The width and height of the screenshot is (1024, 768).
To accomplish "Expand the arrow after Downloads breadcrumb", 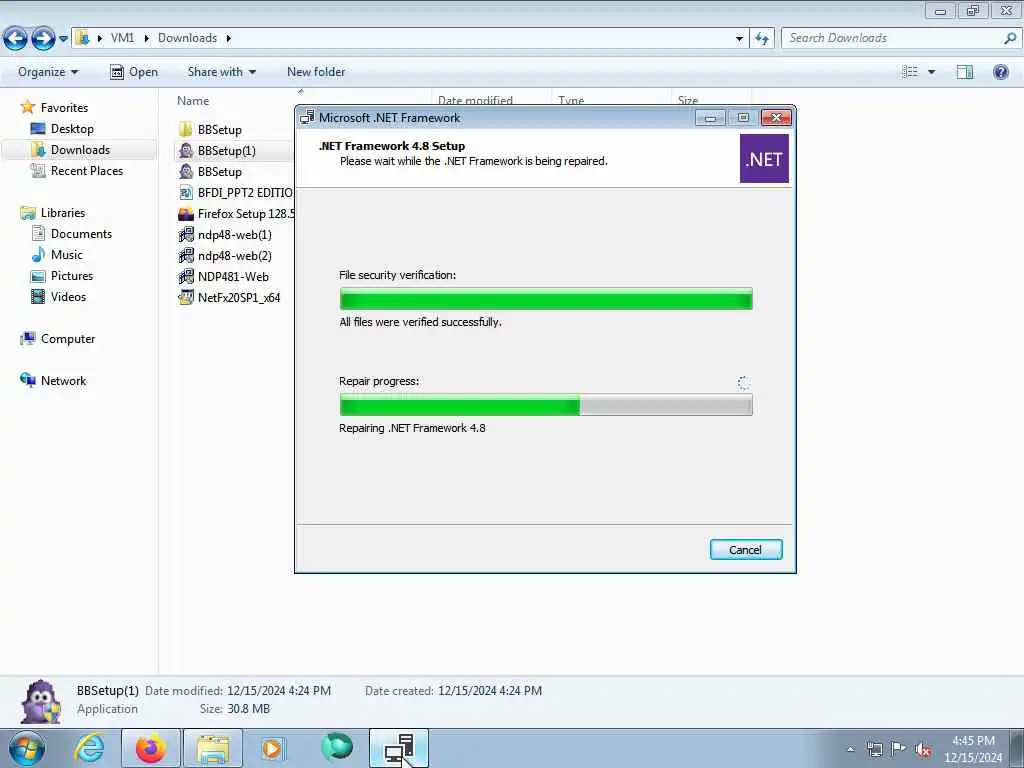I will (x=229, y=38).
